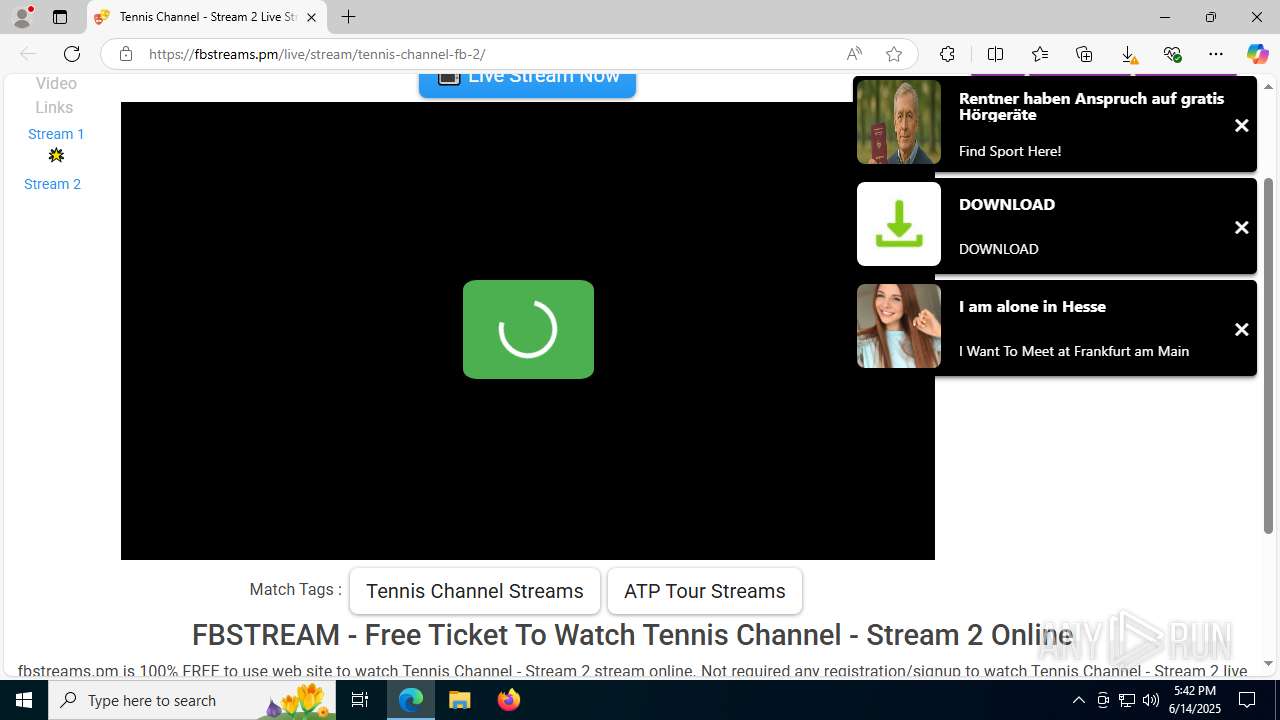The image size is (1280, 720).
Task: Dismiss the 'I am alone in Hesse' notification
Action: click(x=1242, y=330)
